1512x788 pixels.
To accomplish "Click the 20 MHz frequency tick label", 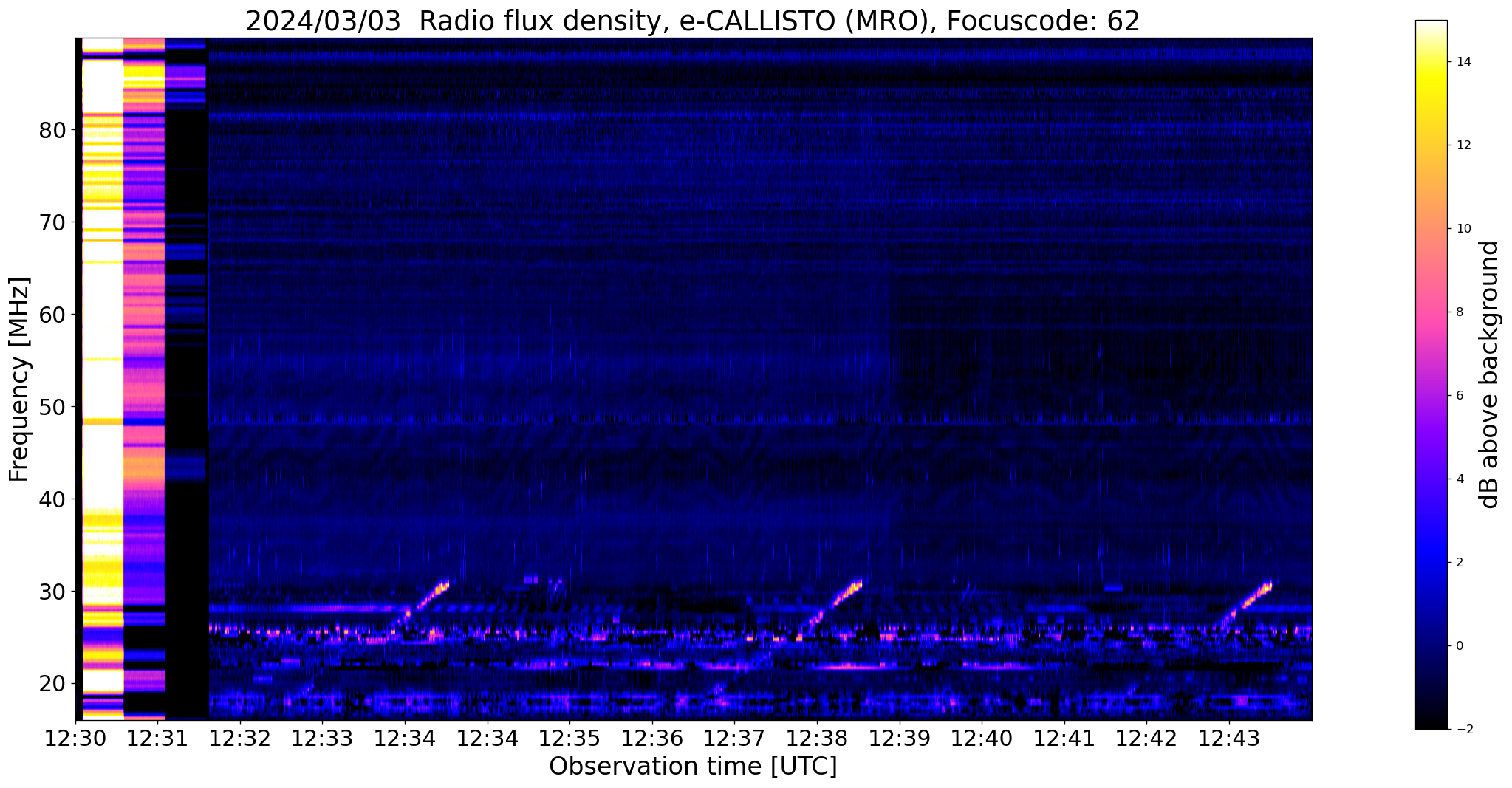I will [x=52, y=684].
